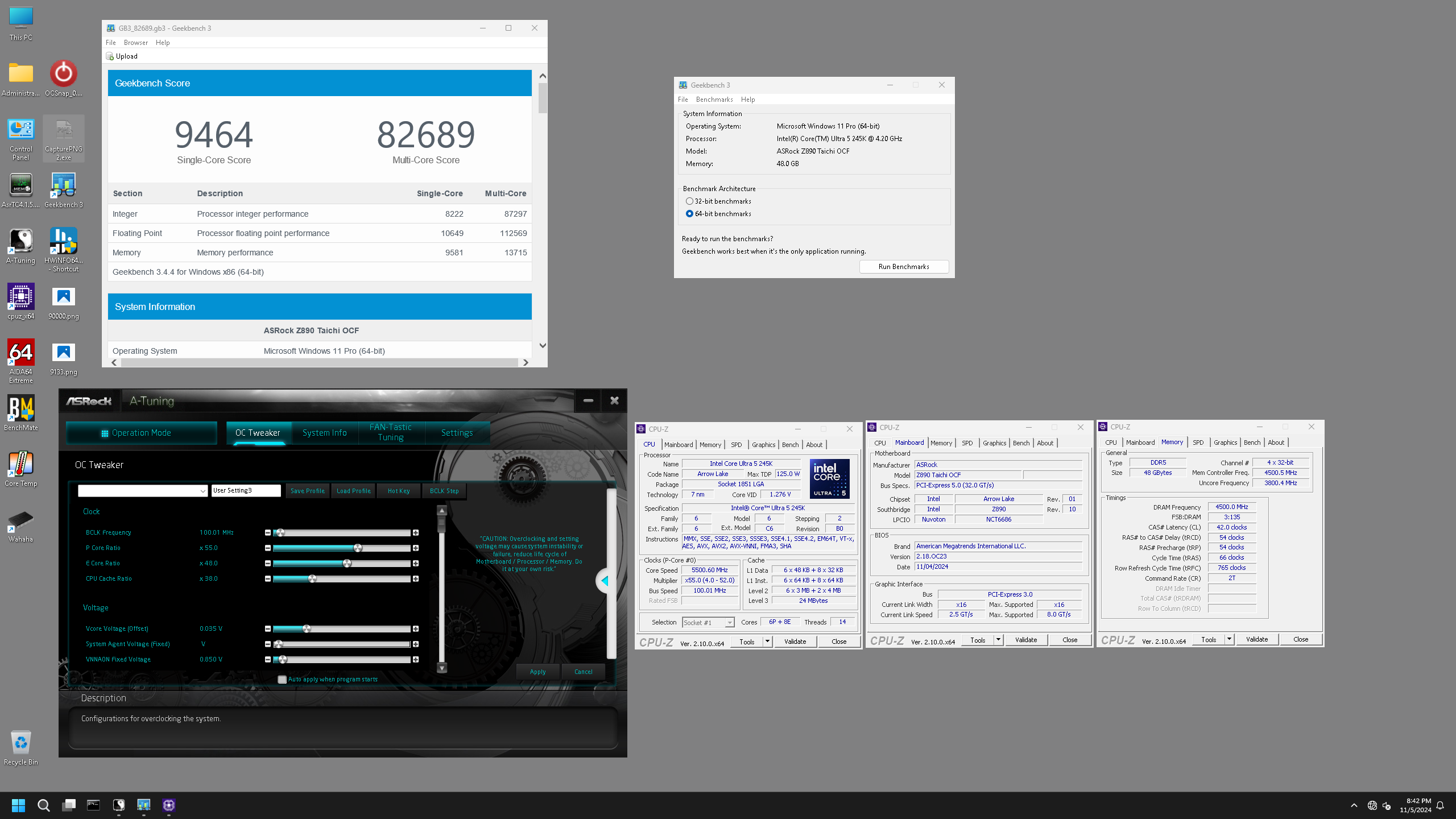Screen dimensions: 1456x819
Task: Click the Hot Key button
Action: 399,491
